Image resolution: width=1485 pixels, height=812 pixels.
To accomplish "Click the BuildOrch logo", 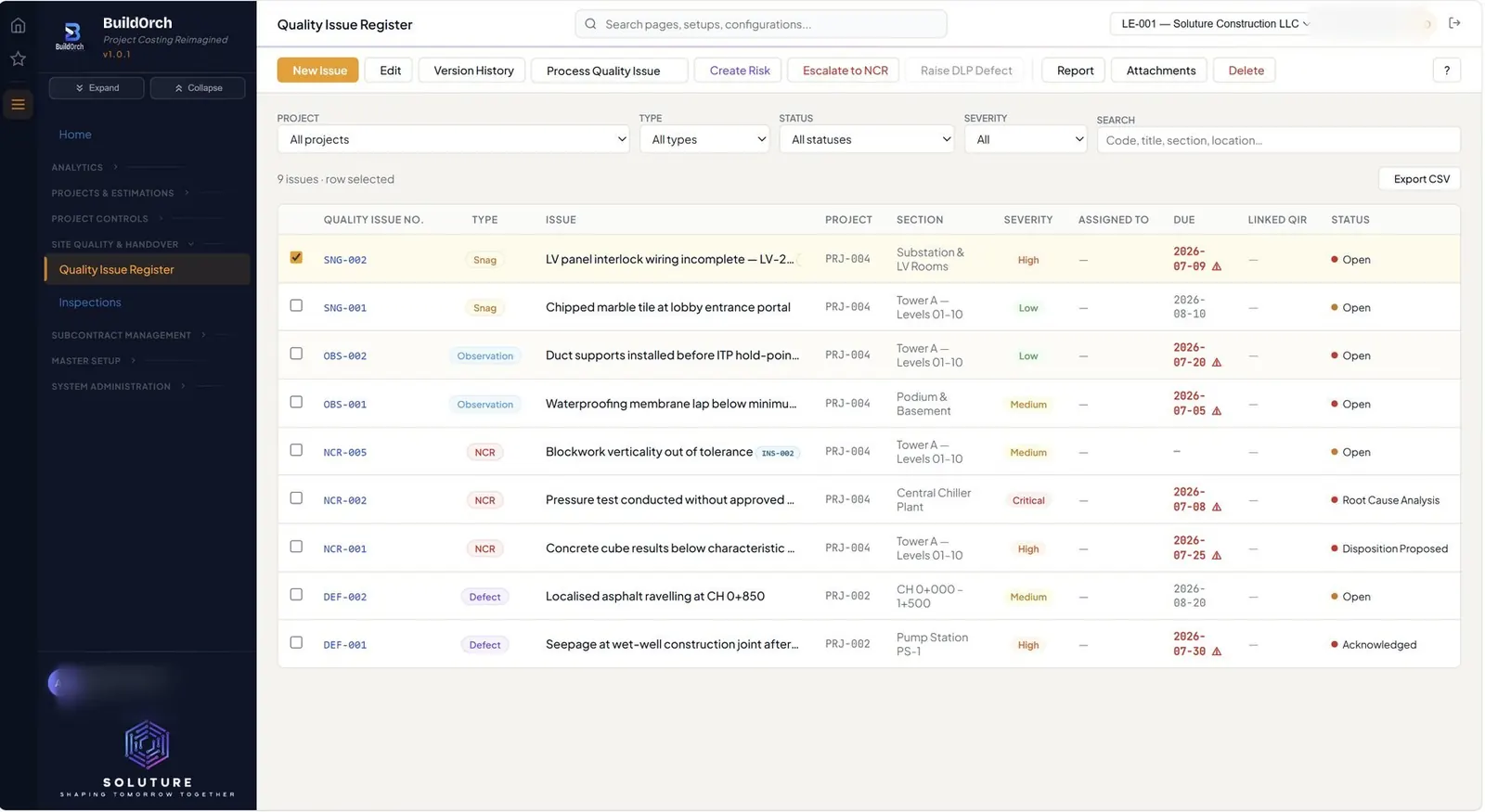I will pos(70,35).
